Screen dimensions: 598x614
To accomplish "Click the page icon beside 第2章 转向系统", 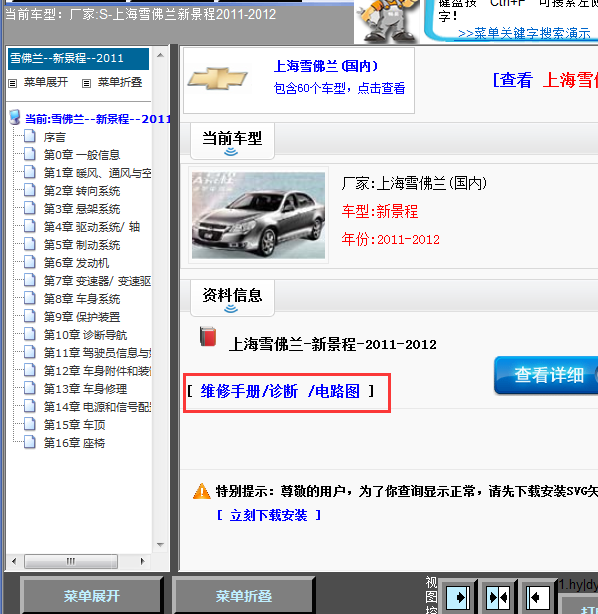I will click(29, 190).
